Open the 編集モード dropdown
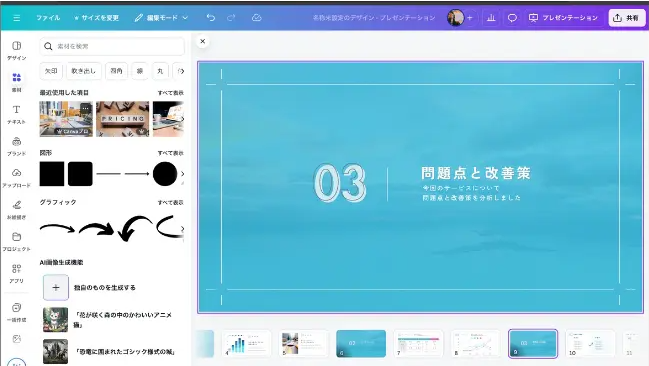This screenshot has height=366, width=649. [161, 18]
